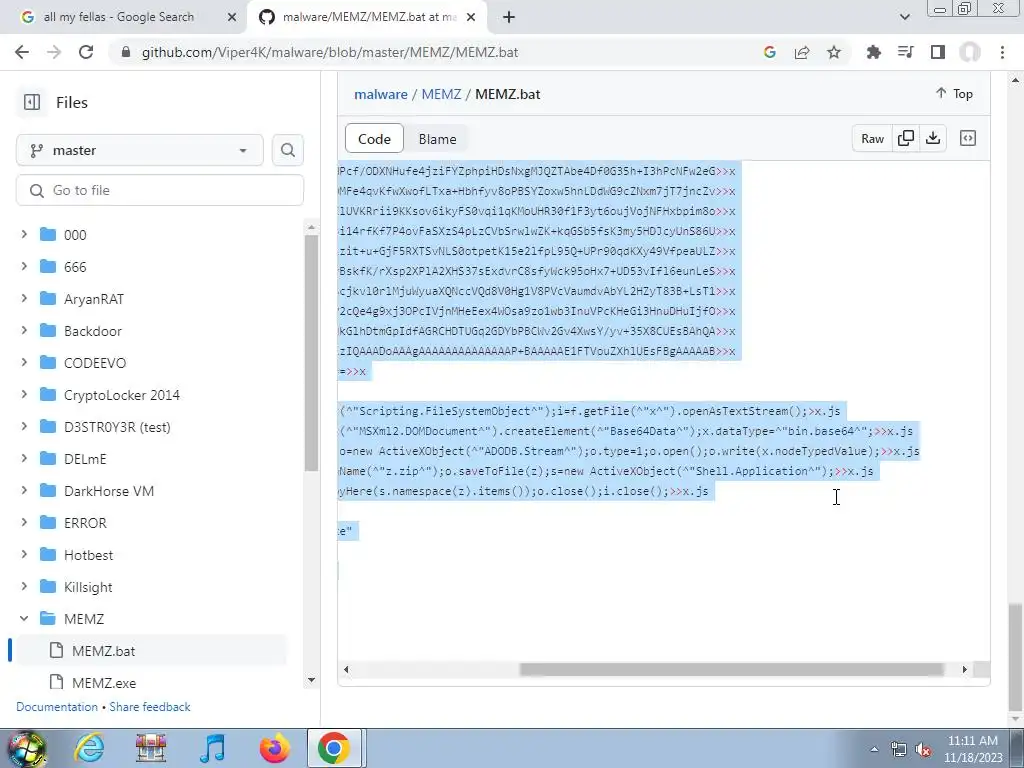1024x768 pixels.
Task: Expand the 000 folder
Action: (24, 234)
